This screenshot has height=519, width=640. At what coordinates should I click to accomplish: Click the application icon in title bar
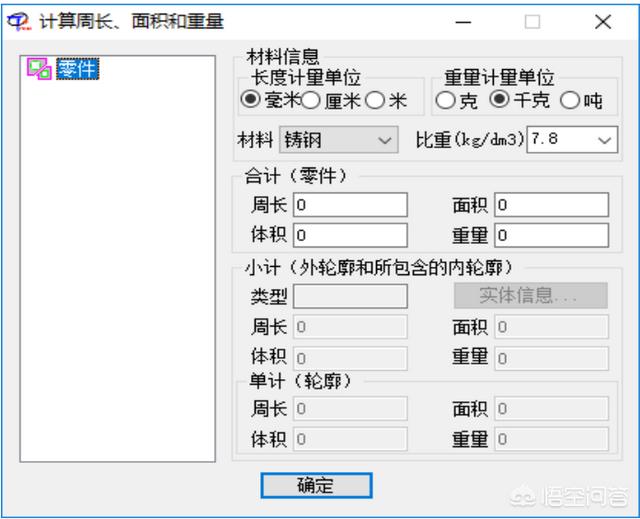(18, 21)
